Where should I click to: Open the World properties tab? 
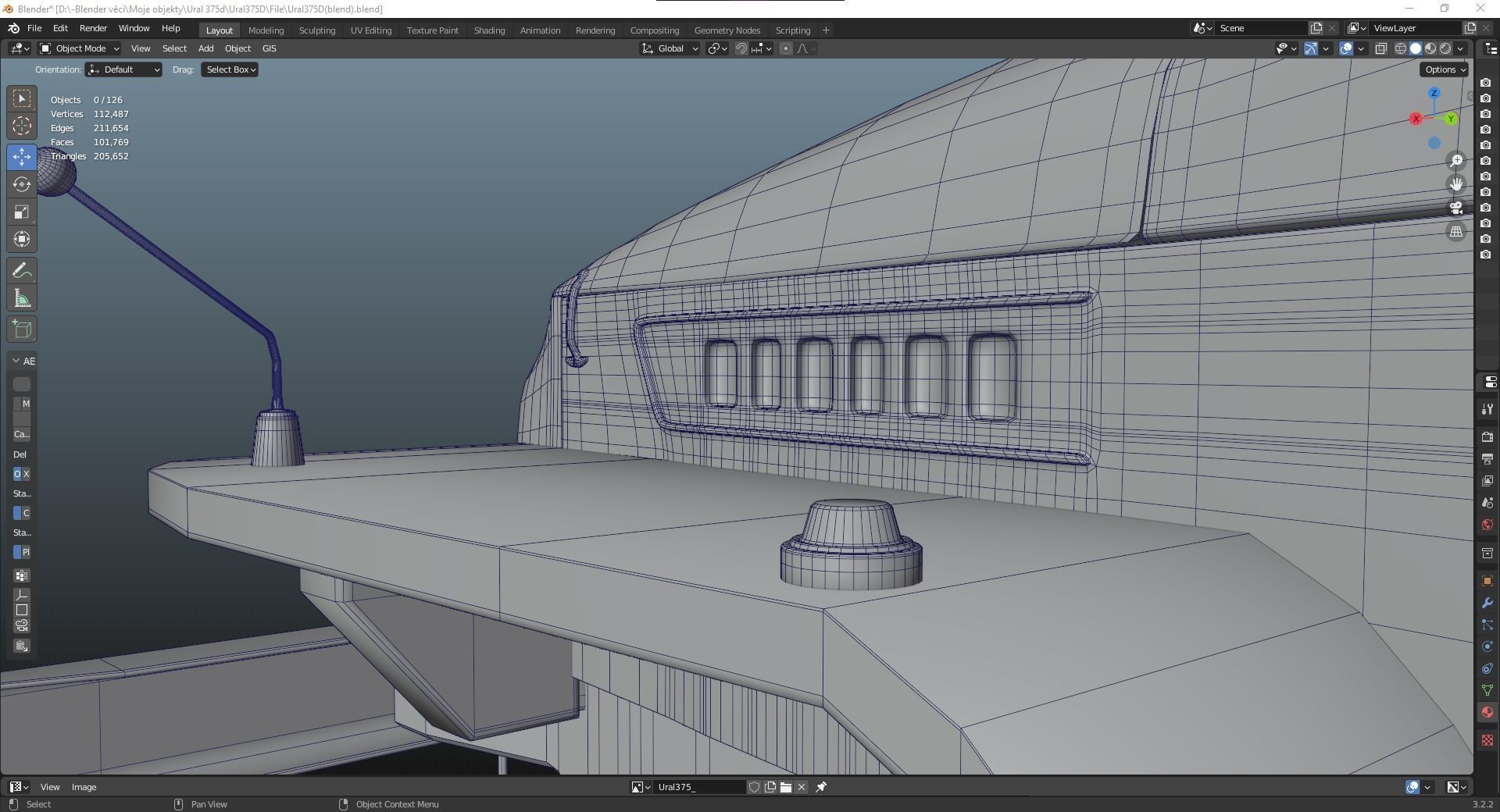(x=1487, y=525)
